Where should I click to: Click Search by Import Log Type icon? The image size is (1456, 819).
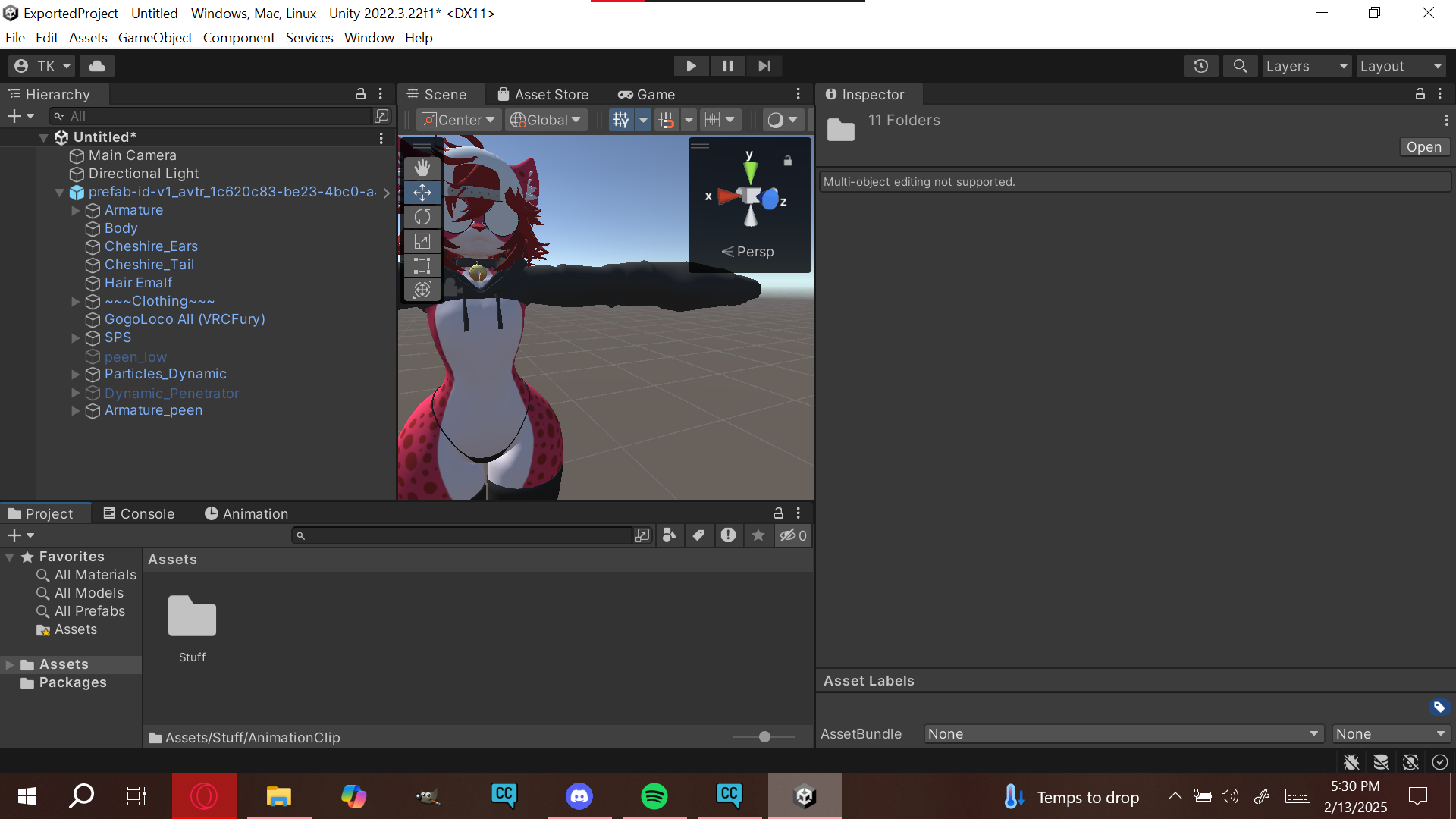point(728,535)
